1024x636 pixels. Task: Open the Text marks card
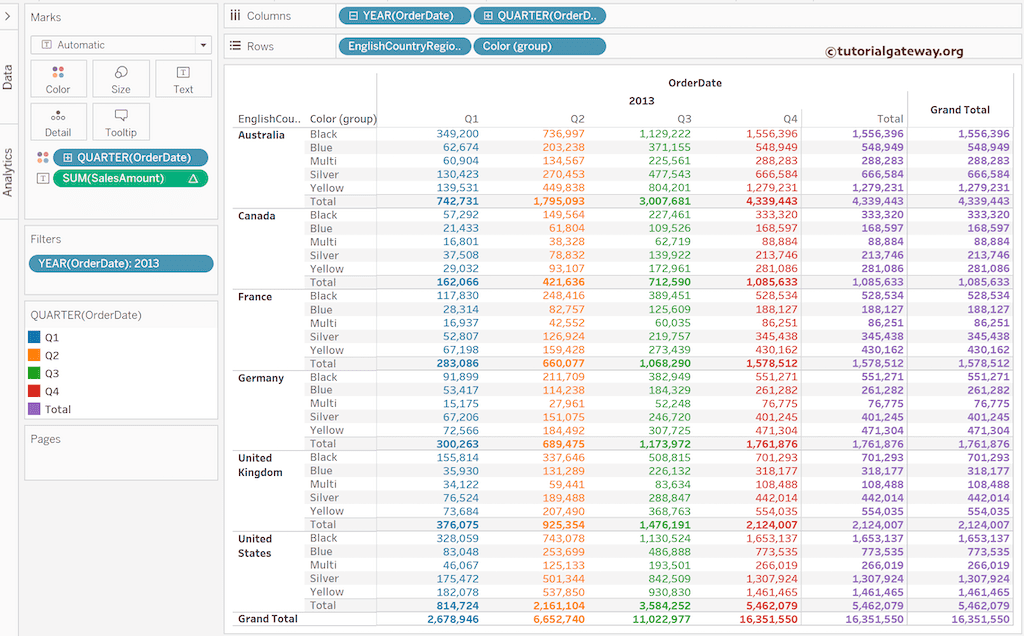click(x=183, y=78)
